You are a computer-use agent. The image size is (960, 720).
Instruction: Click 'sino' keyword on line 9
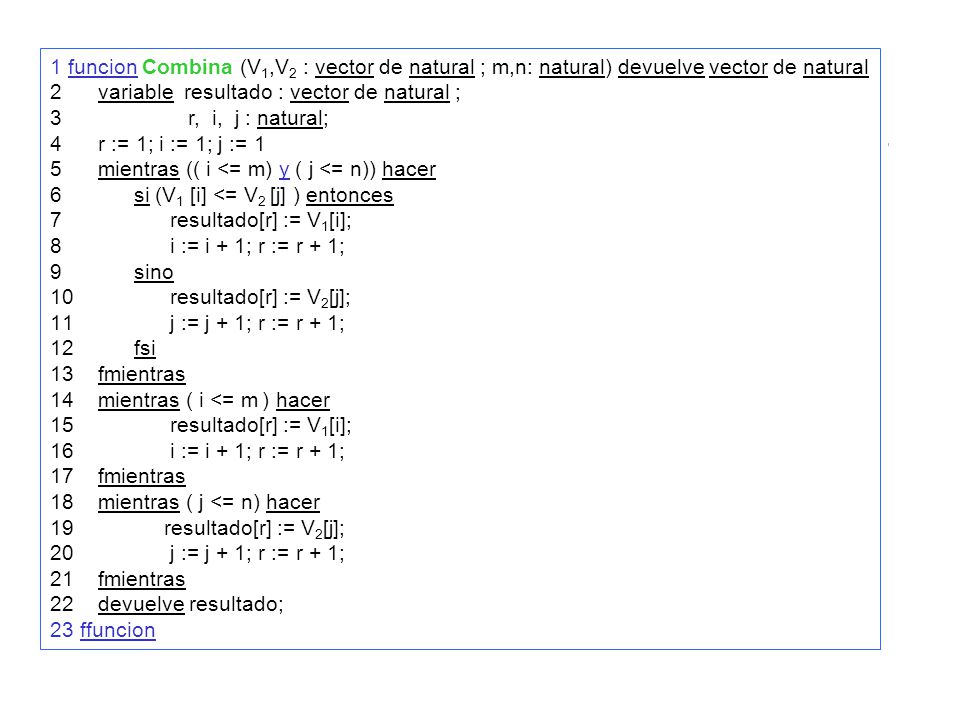click(x=154, y=272)
